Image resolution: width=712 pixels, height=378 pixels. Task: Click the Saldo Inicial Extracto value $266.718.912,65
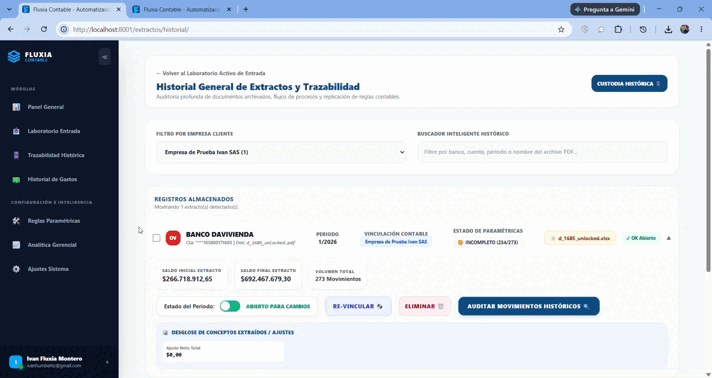click(x=187, y=279)
